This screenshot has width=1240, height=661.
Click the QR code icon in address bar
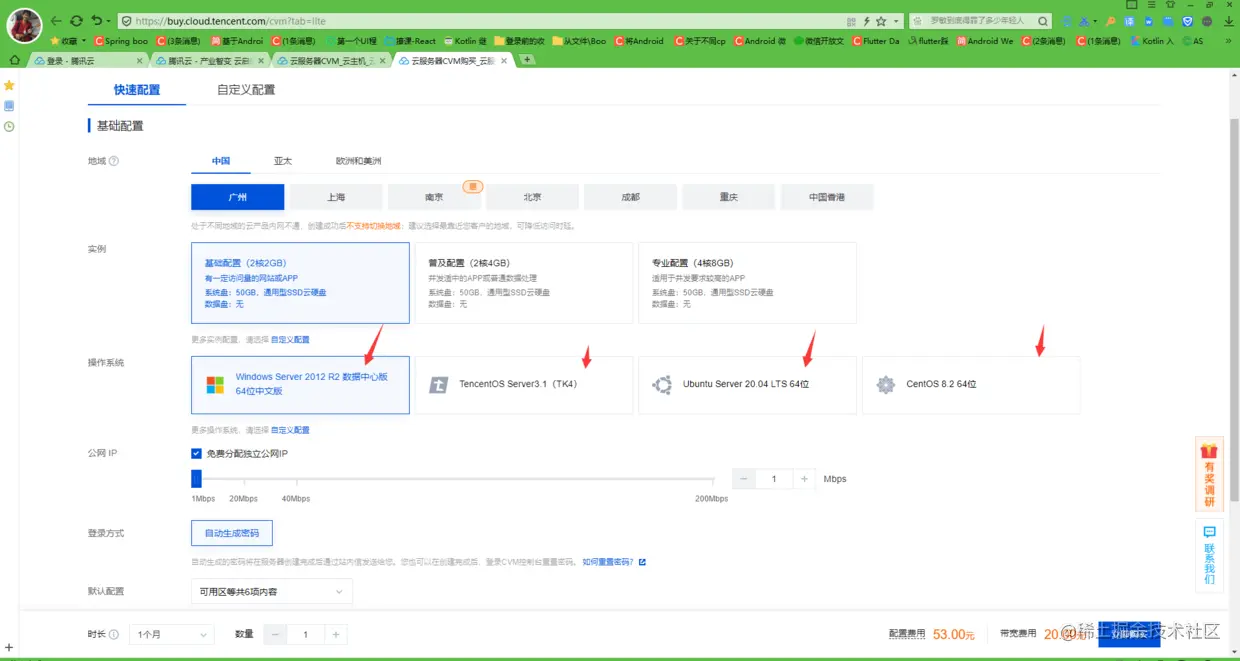click(851, 21)
